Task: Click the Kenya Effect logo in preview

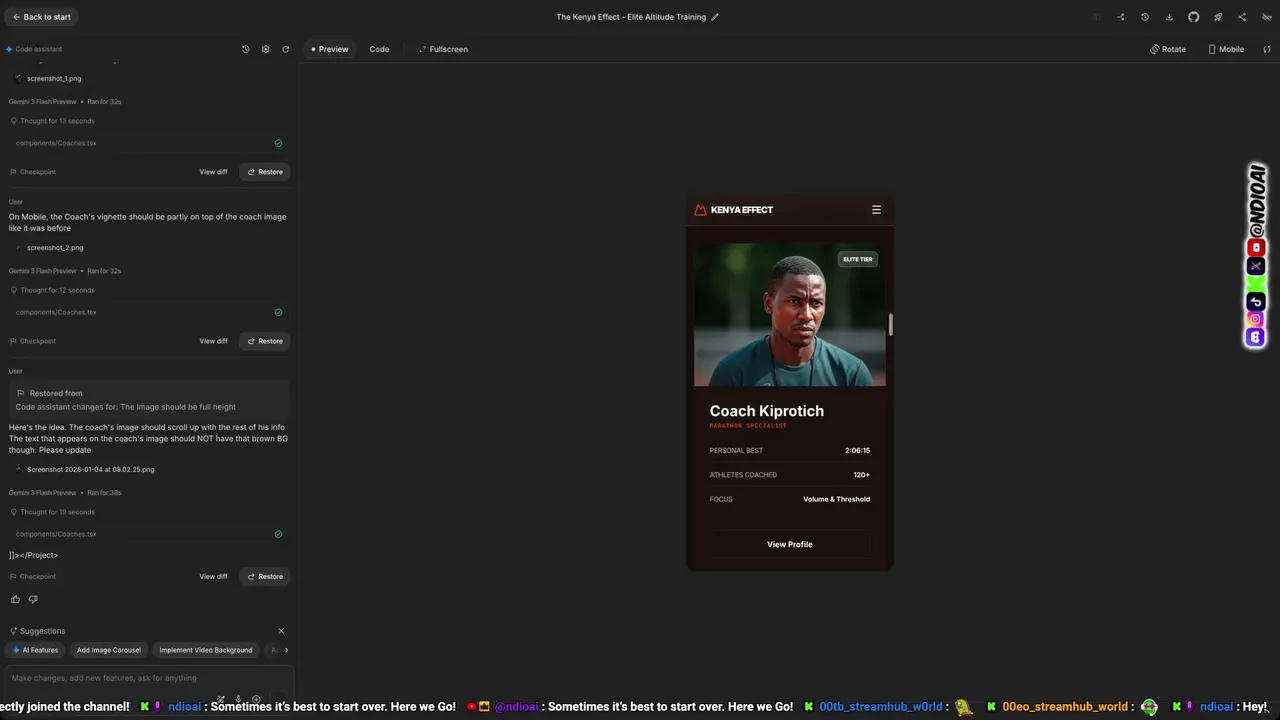Action: (x=733, y=210)
